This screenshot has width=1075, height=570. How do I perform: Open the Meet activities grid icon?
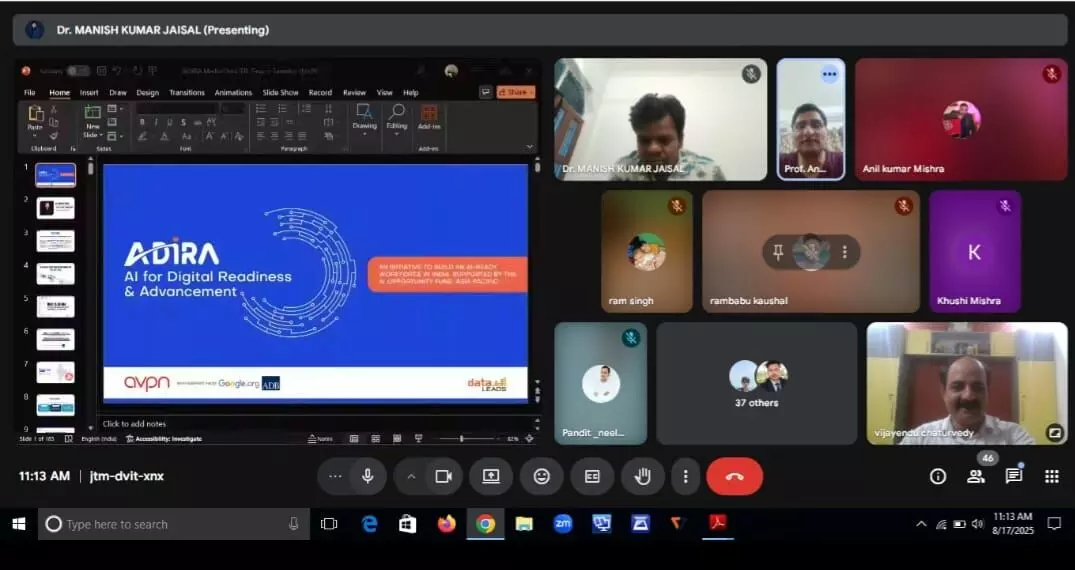point(1052,476)
